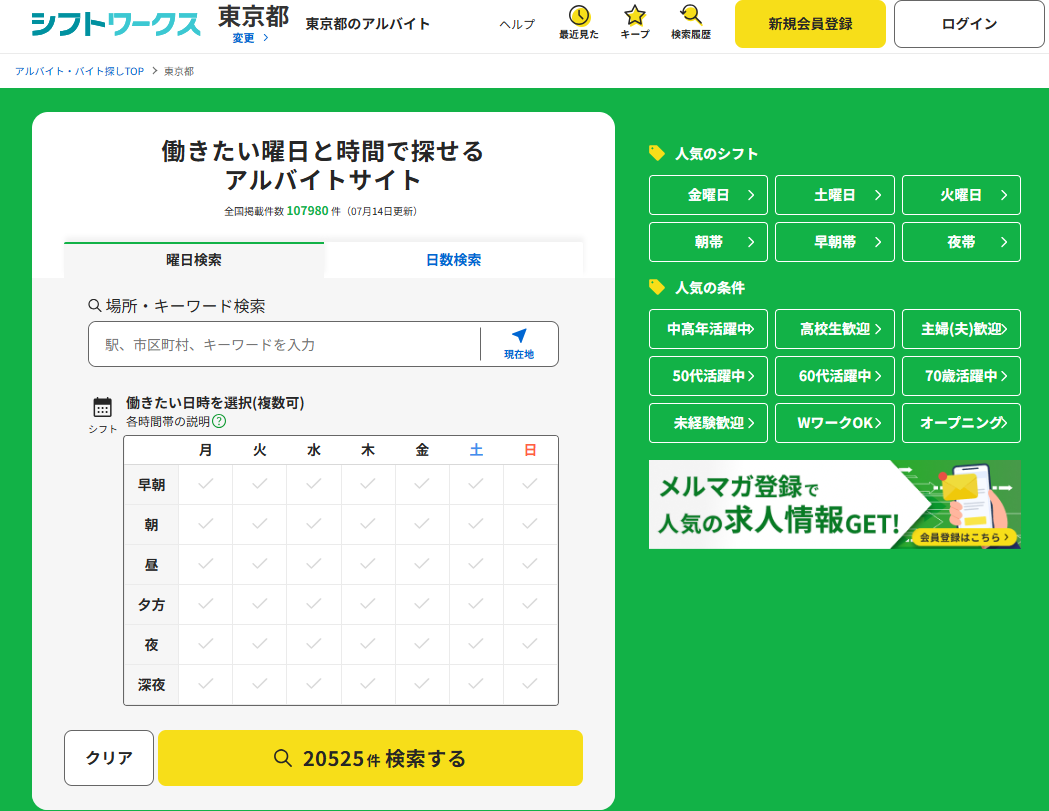1049x811 pixels.
Task: Click the tag icon beside 人気のシフト
Action: click(x=657, y=153)
